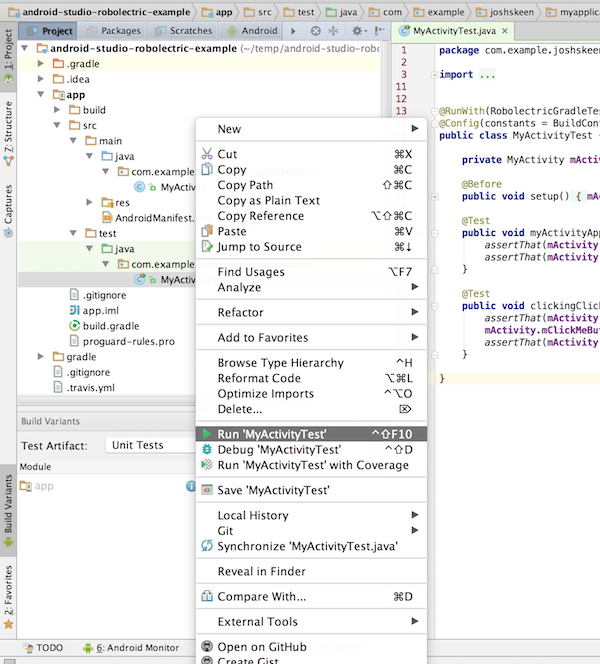Click Save 'MyActivityTest' menu entry
Viewport: 600px width, 664px height.
(311, 490)
